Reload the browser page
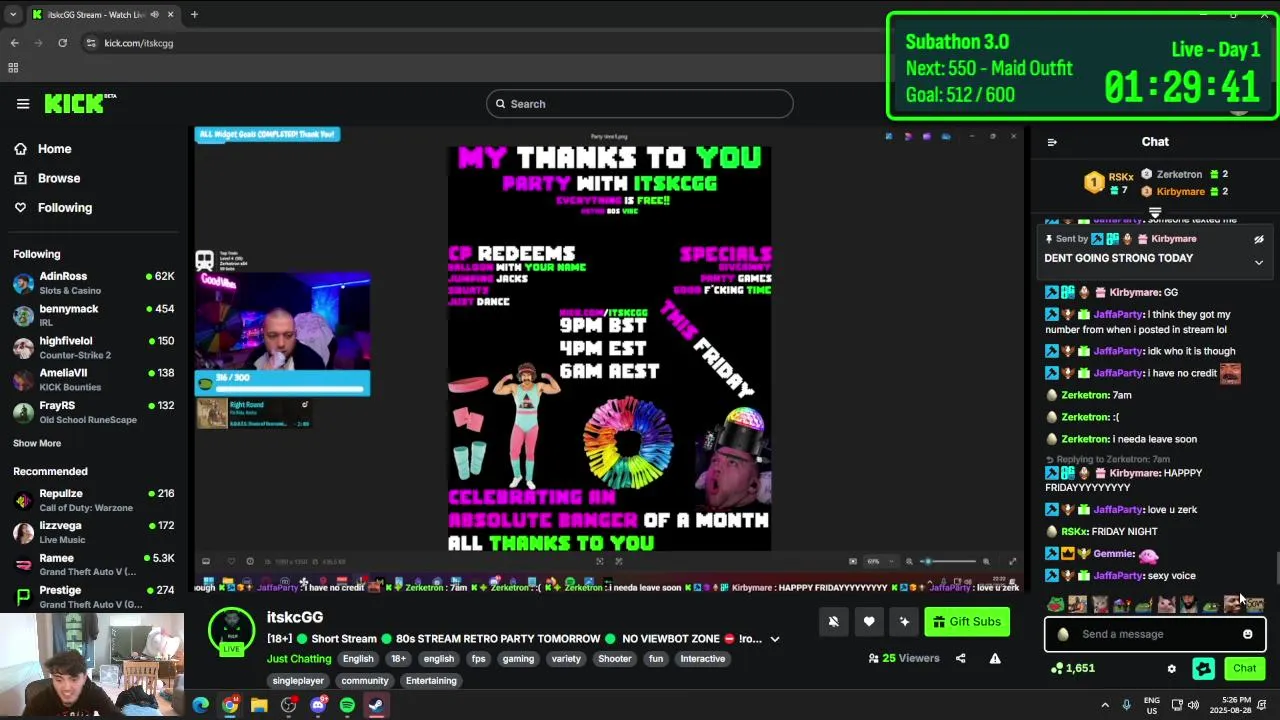 (62, 43)
